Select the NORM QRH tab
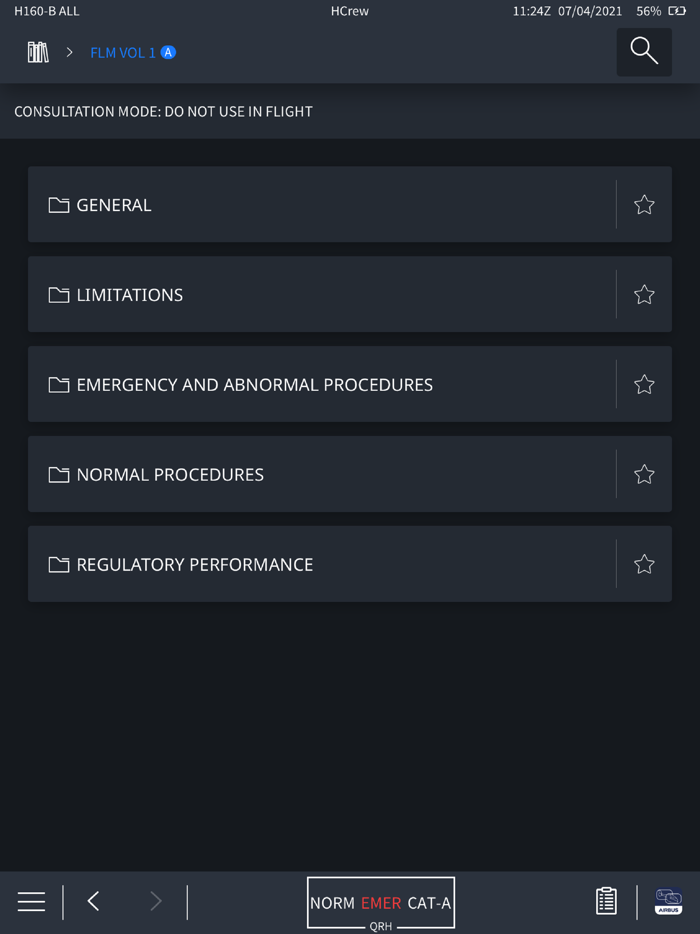This screenshot has width=700, height=934. 332,903
